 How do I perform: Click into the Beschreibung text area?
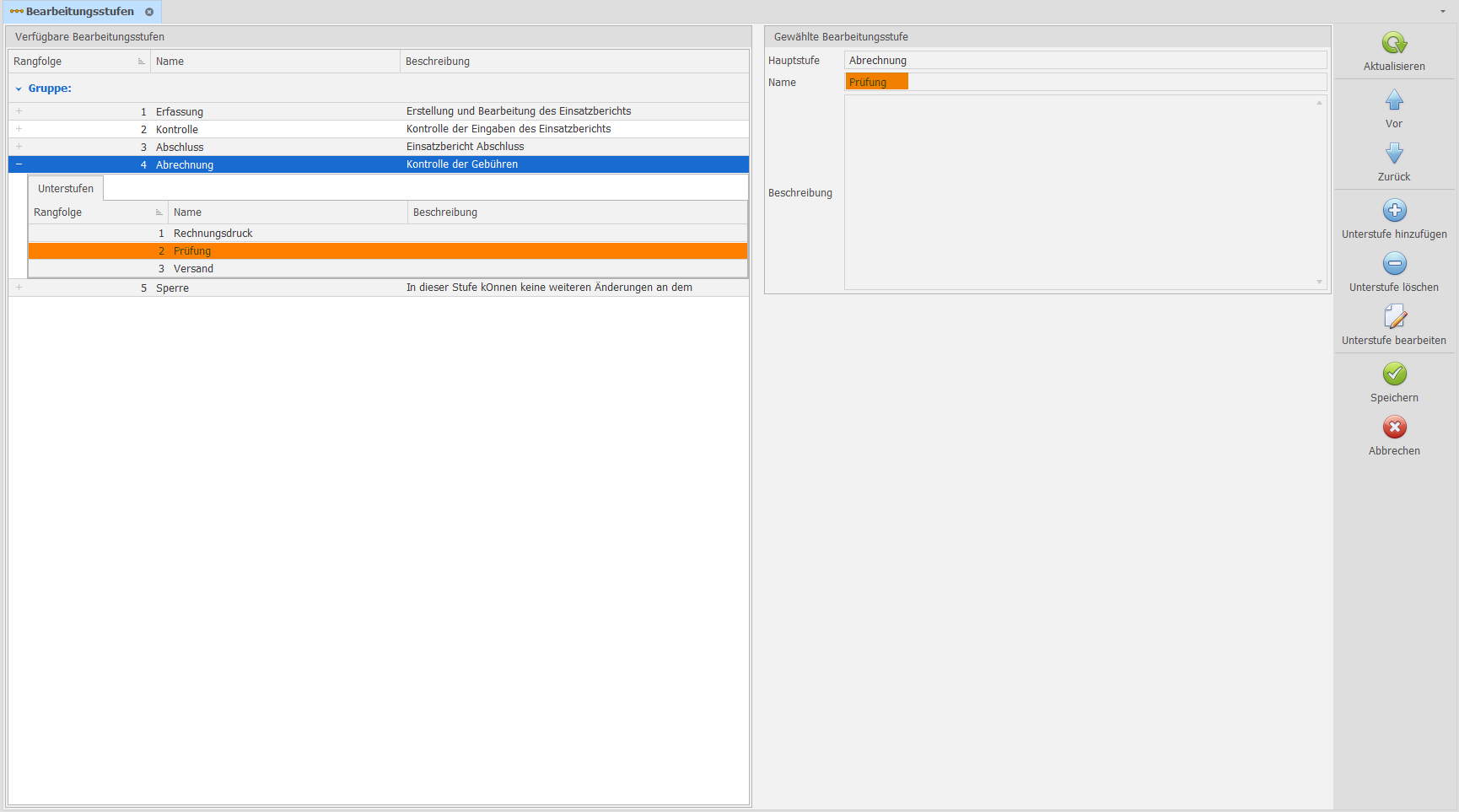click(1084, 192)
